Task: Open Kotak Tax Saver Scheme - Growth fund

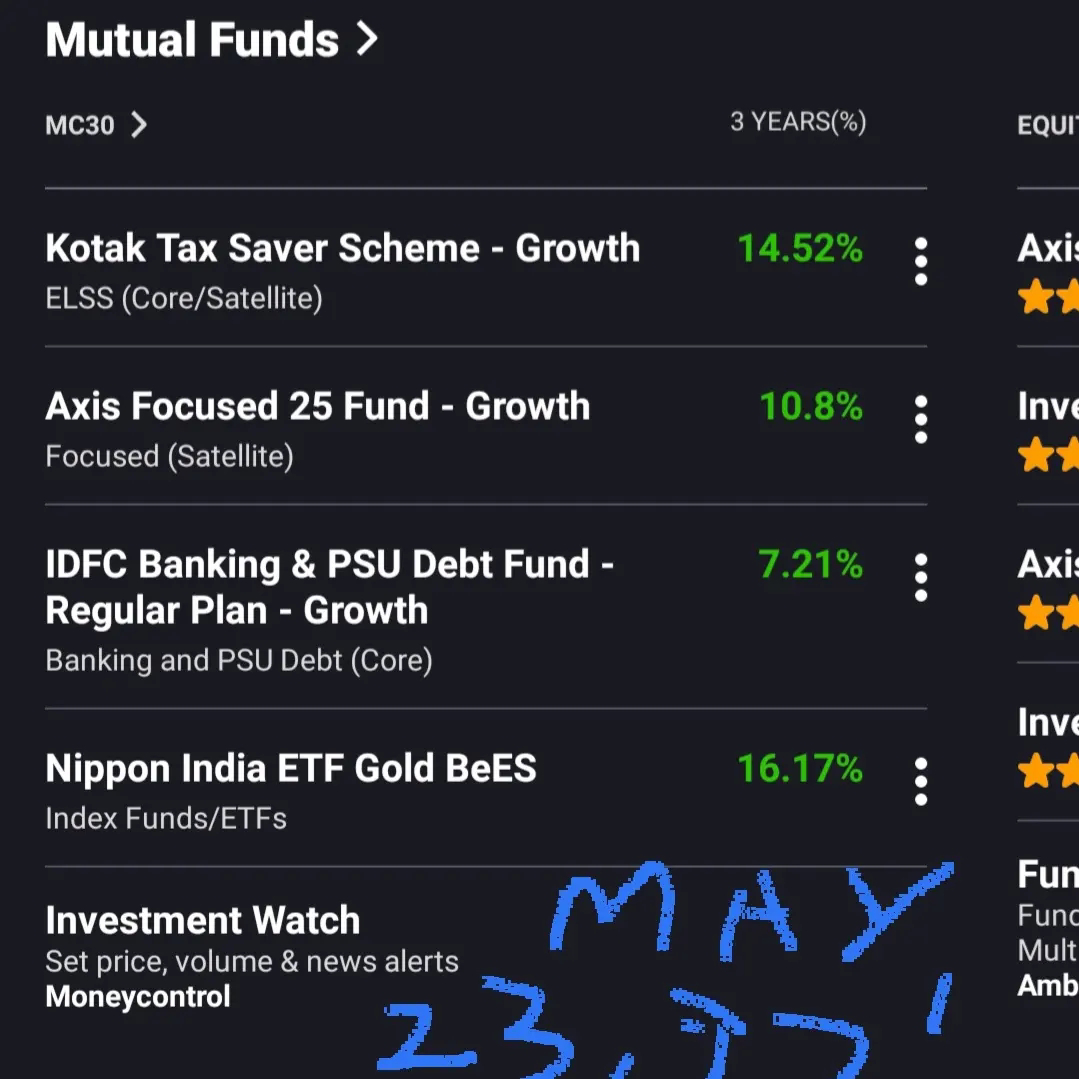Action: click(x=342, y=248)
